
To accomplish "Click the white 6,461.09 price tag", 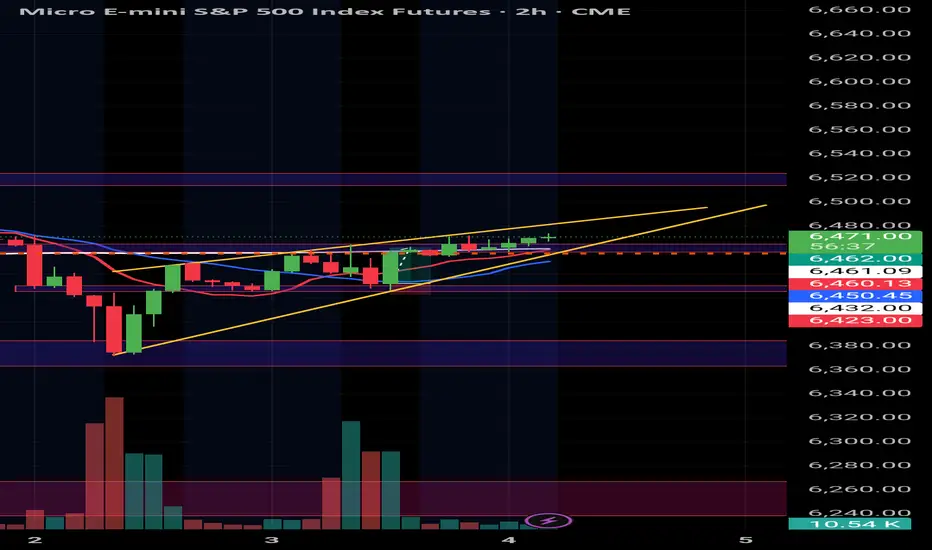I will click(x=855, y=271).
